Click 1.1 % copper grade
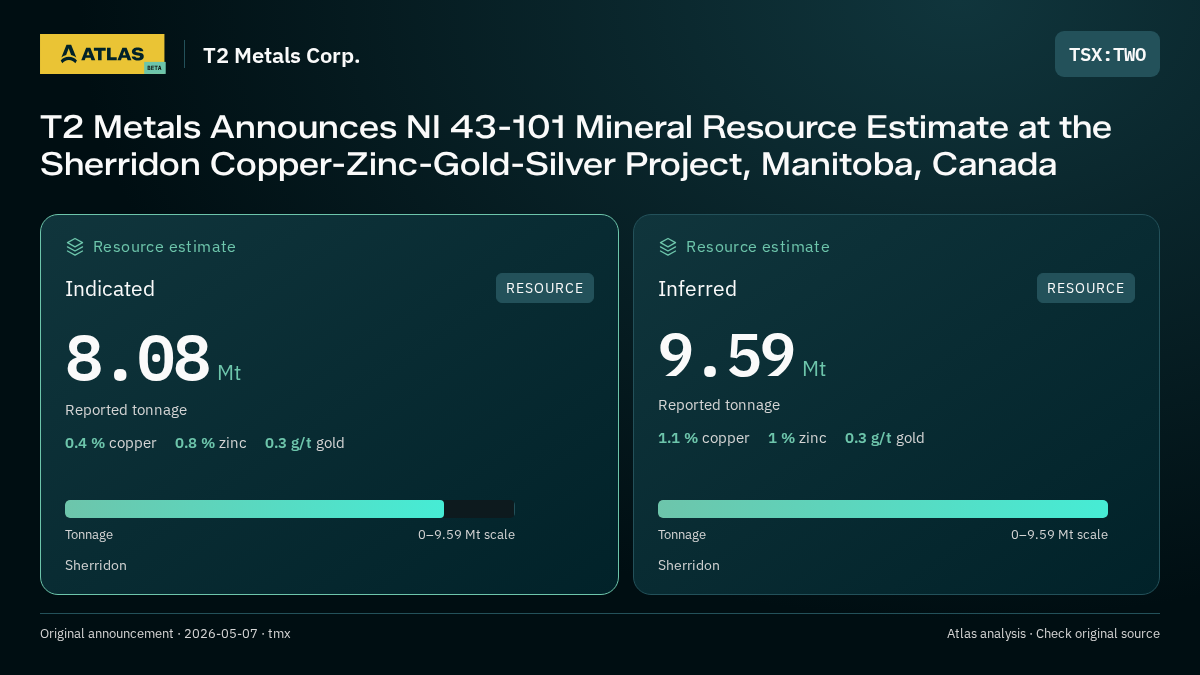 (x=704, y=438)
